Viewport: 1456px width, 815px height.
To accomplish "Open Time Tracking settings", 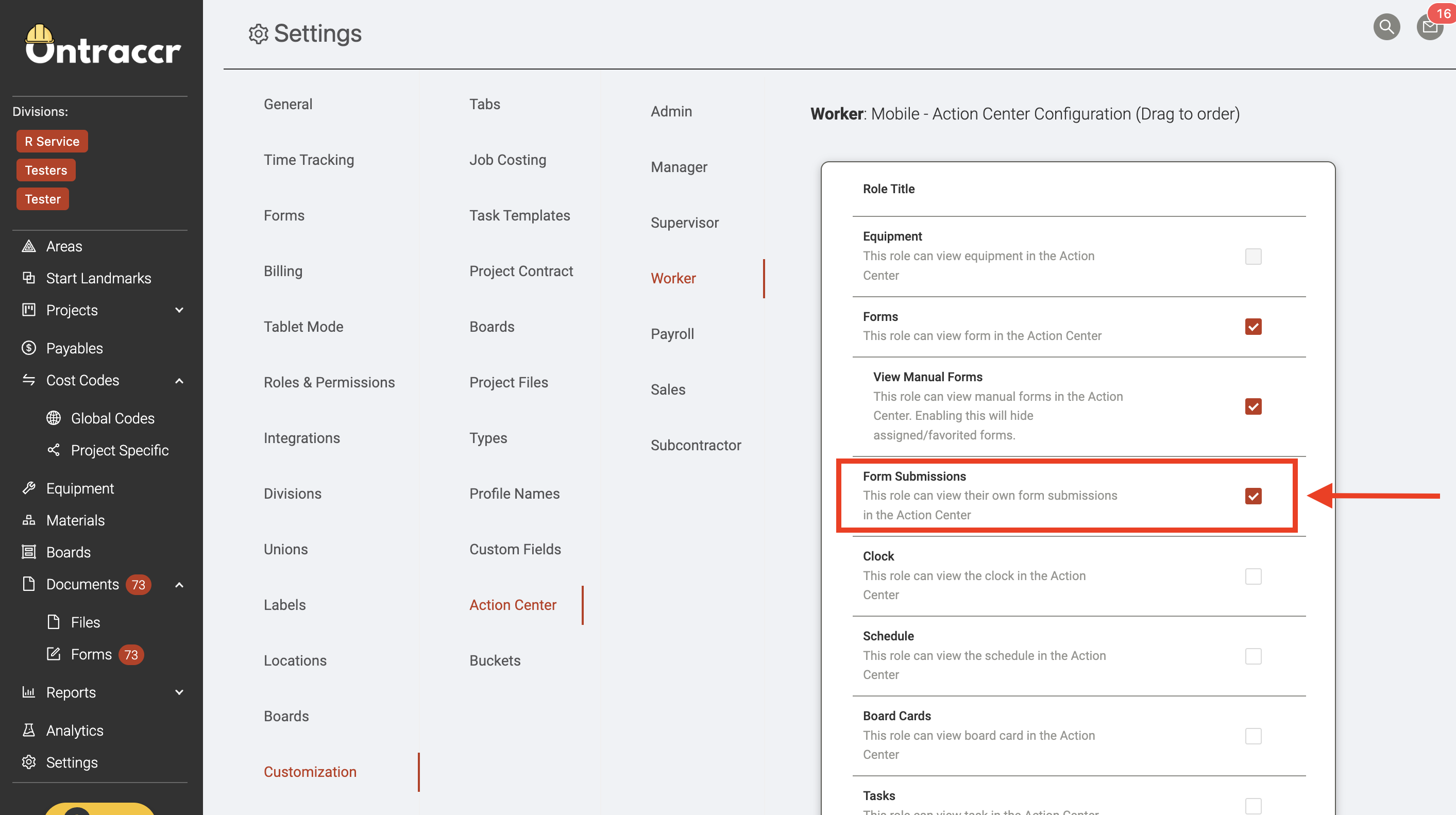I will point(309,160).
